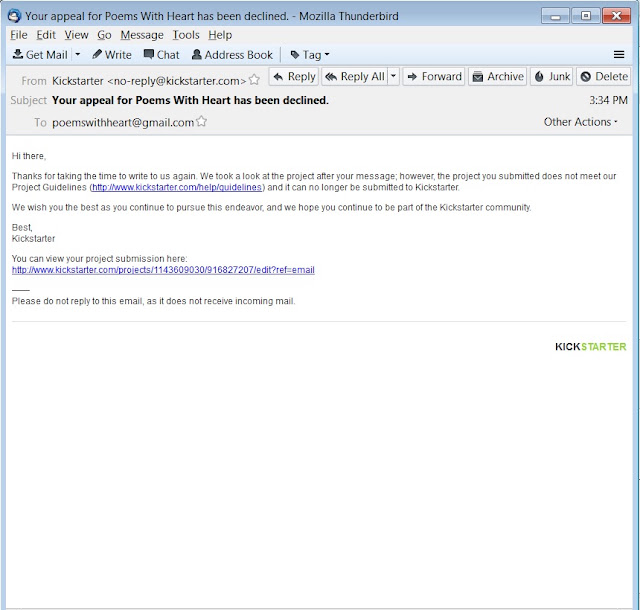This screenshot has width=640, height=610.
Task: Delete this email
Action: (x=603, y=76)
